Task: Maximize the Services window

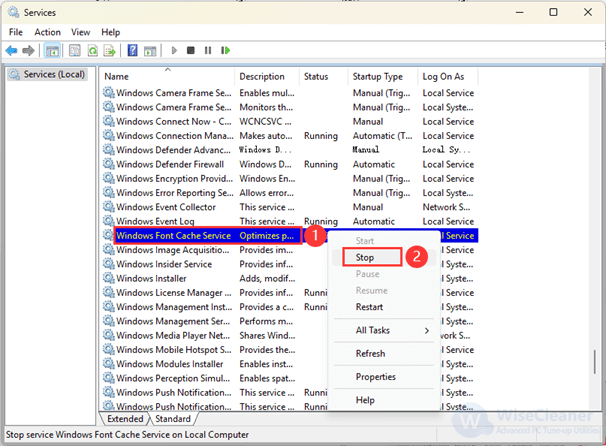Action: [553, 12]
